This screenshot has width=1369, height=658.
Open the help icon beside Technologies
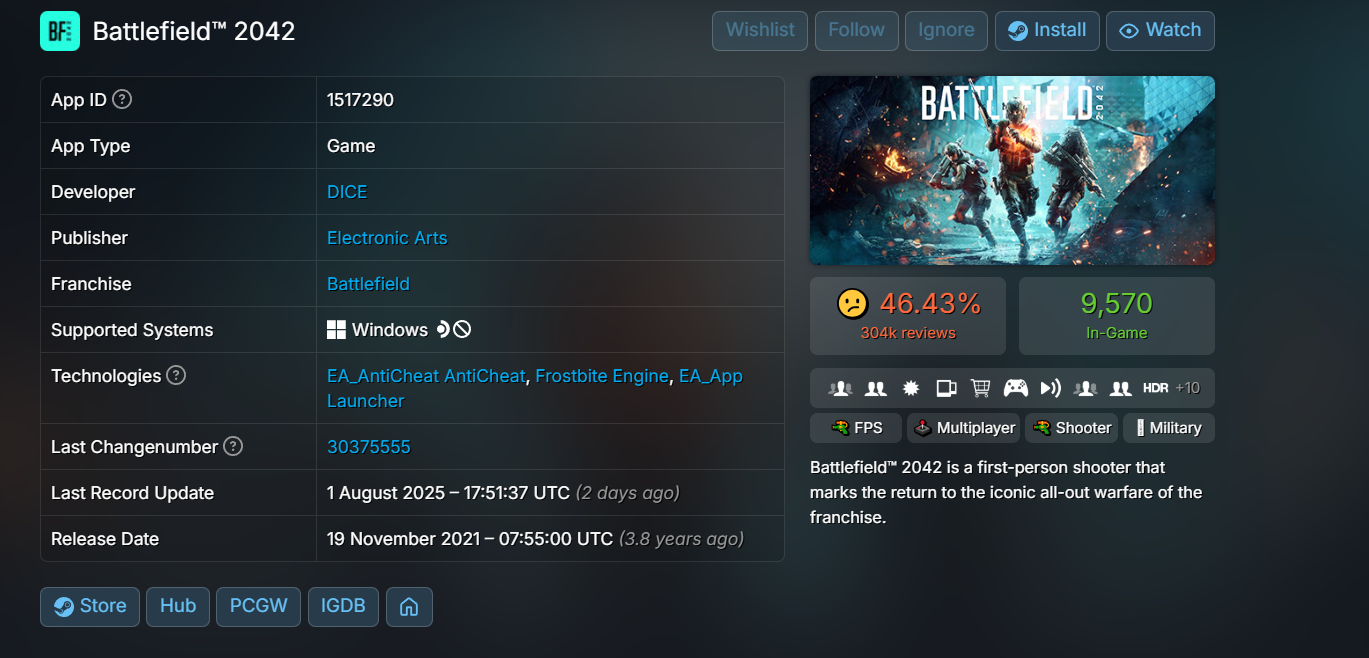[176, 376]
